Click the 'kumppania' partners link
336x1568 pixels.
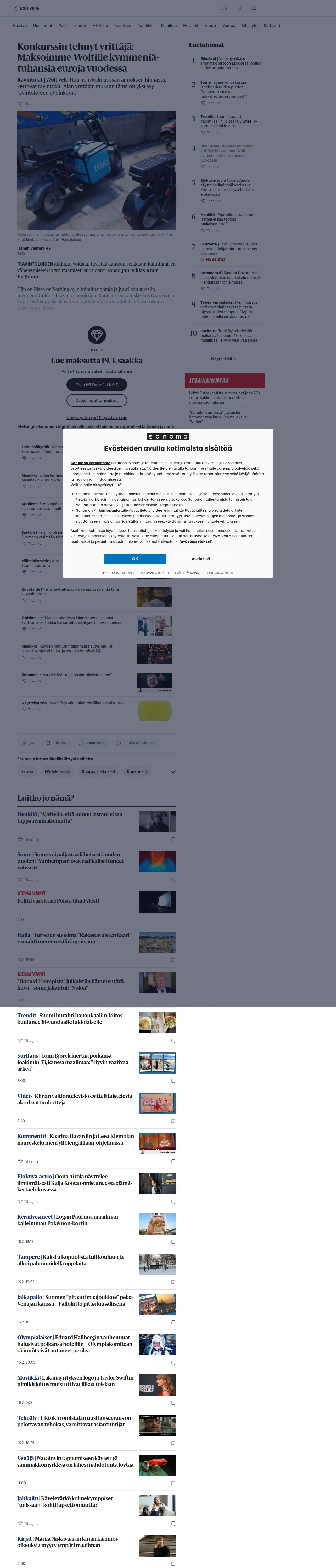(x=109, y=510)
